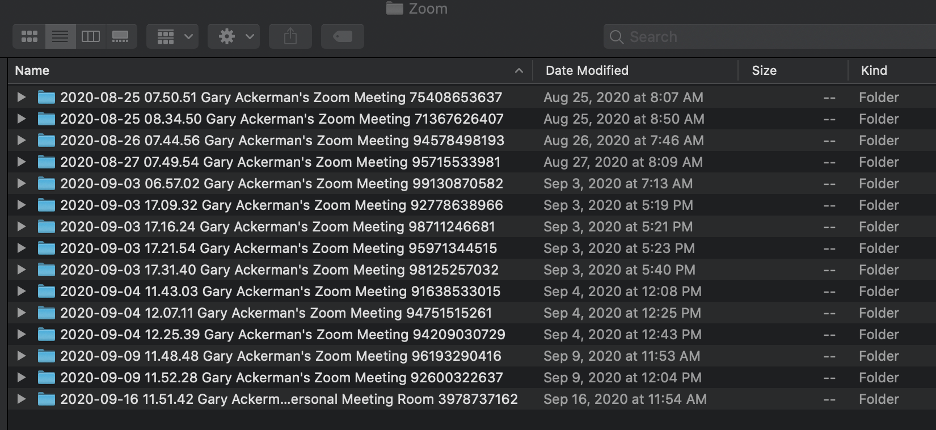
Task: Select row 2020-09-03 17.09.32 Gary Ackerman's Zoom Meeting
Action: pos(472,205)
